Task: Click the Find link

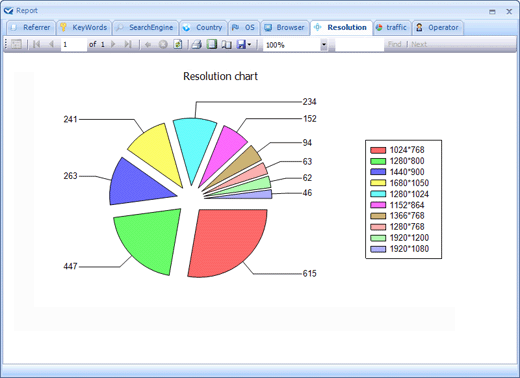Action: tap(395, 44)
